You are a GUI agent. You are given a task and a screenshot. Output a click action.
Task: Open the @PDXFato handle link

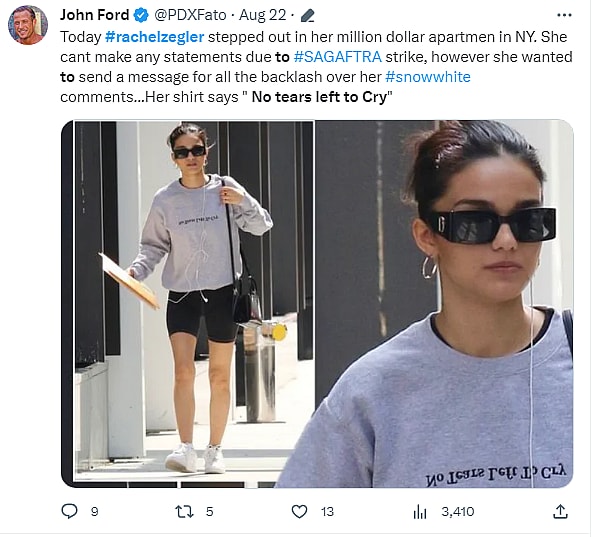[190, 15]
